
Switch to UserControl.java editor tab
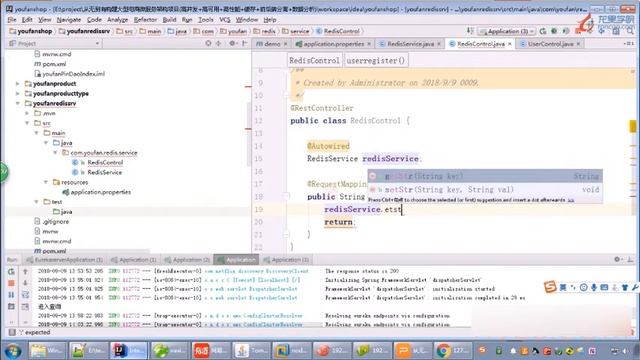(550, 44)
